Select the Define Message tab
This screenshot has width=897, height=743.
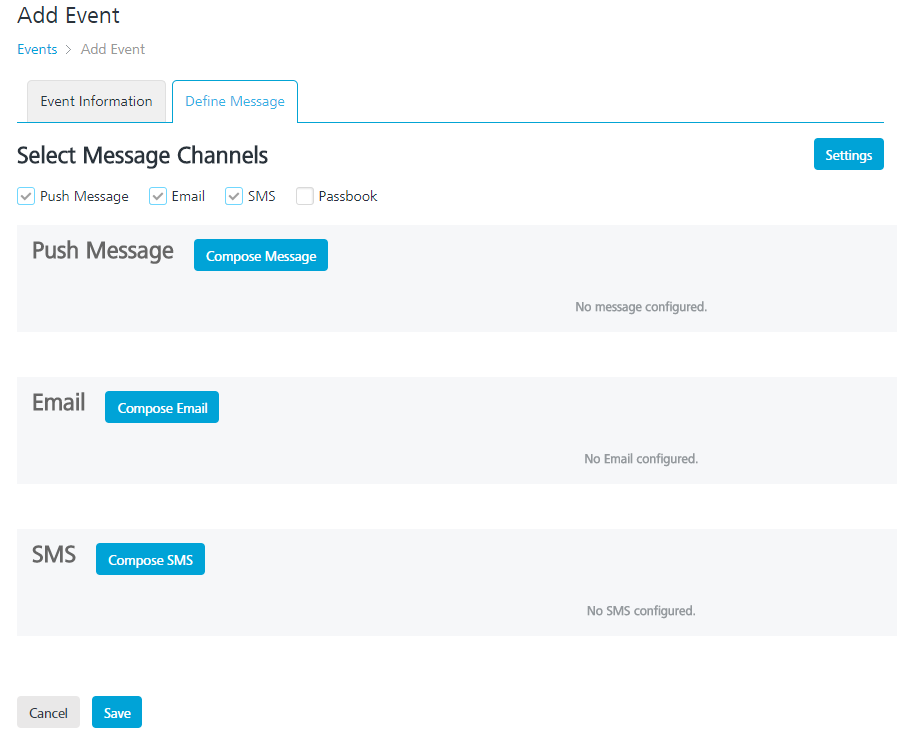tap(235, 101)
